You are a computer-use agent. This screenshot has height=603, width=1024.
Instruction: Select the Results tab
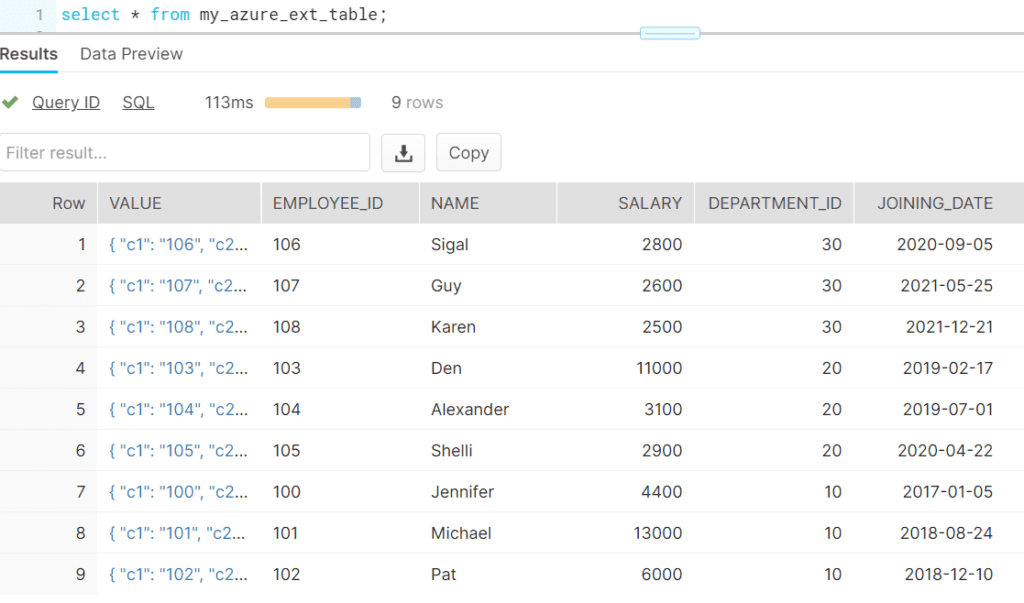point(29,54)
